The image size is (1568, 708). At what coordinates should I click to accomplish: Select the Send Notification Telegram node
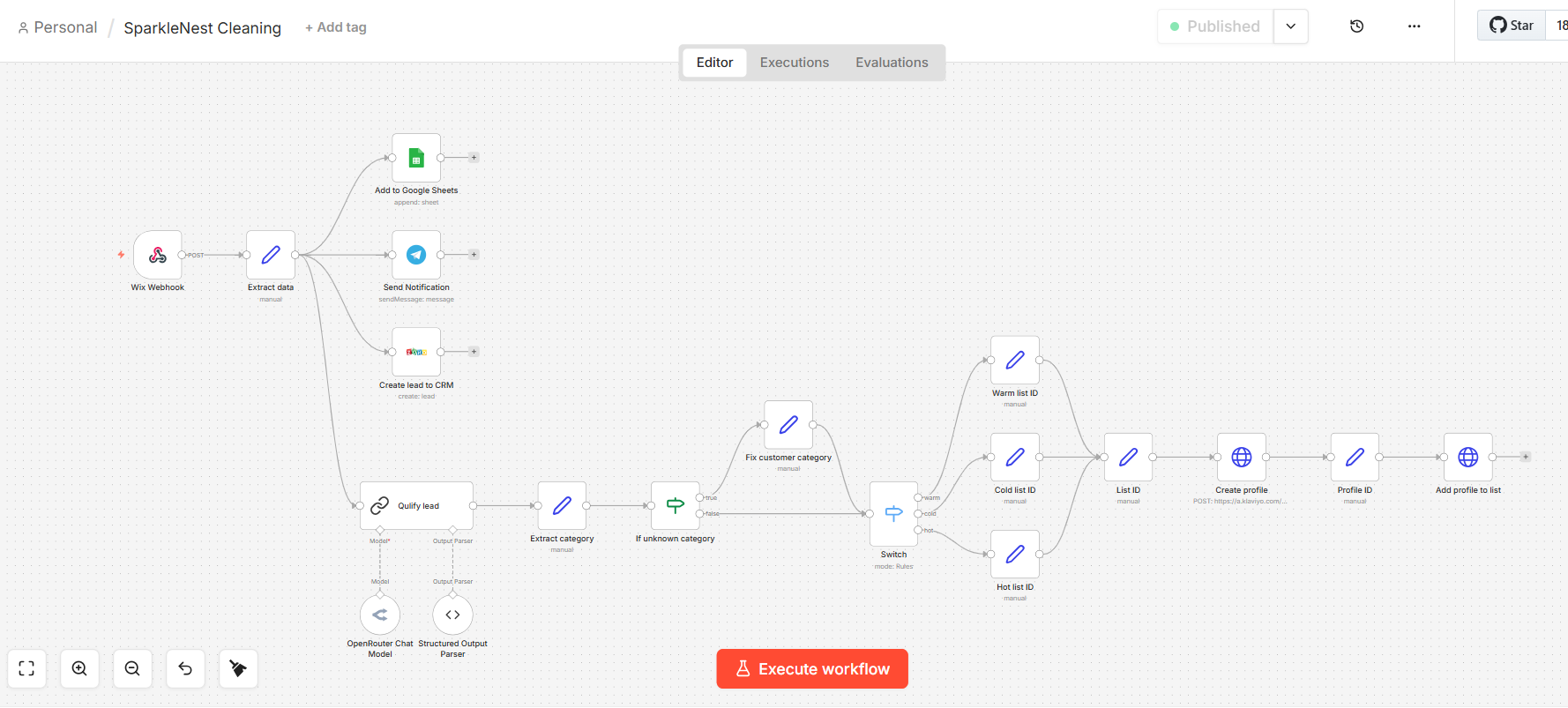[416, 255]
